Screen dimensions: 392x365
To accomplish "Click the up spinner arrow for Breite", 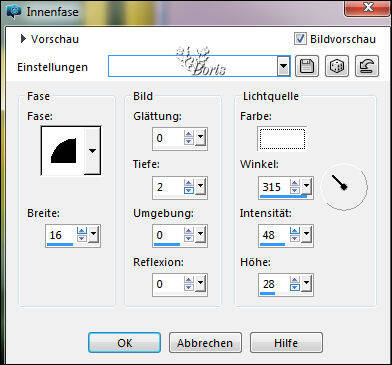I will [82, 231].
